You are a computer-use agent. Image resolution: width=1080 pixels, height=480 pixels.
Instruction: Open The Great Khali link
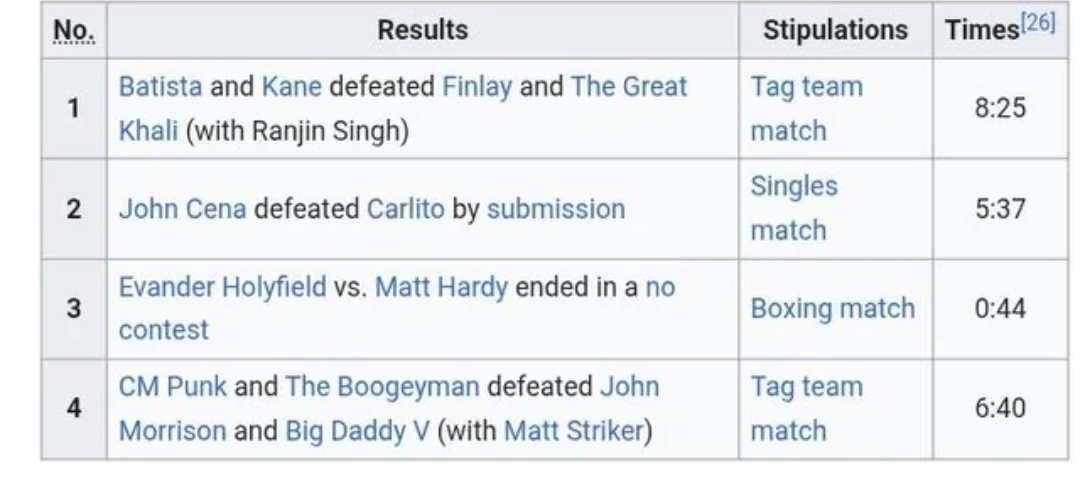tap(403, 108)
